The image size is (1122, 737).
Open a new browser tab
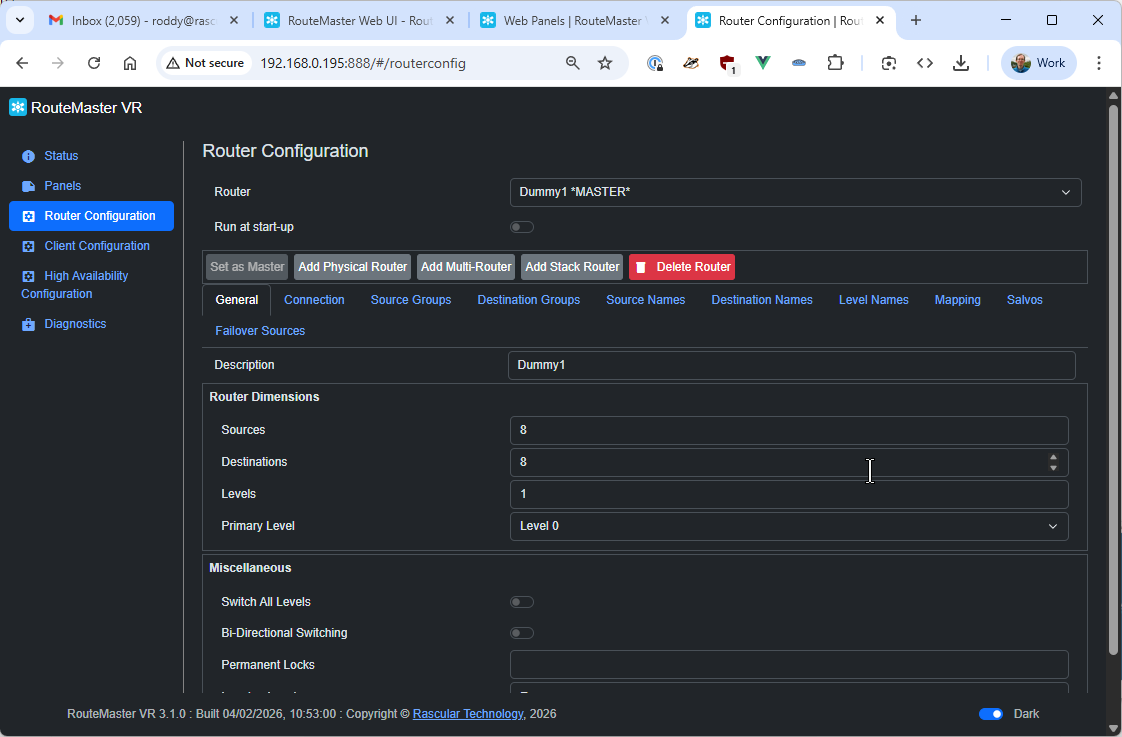[x=916, y=20]
